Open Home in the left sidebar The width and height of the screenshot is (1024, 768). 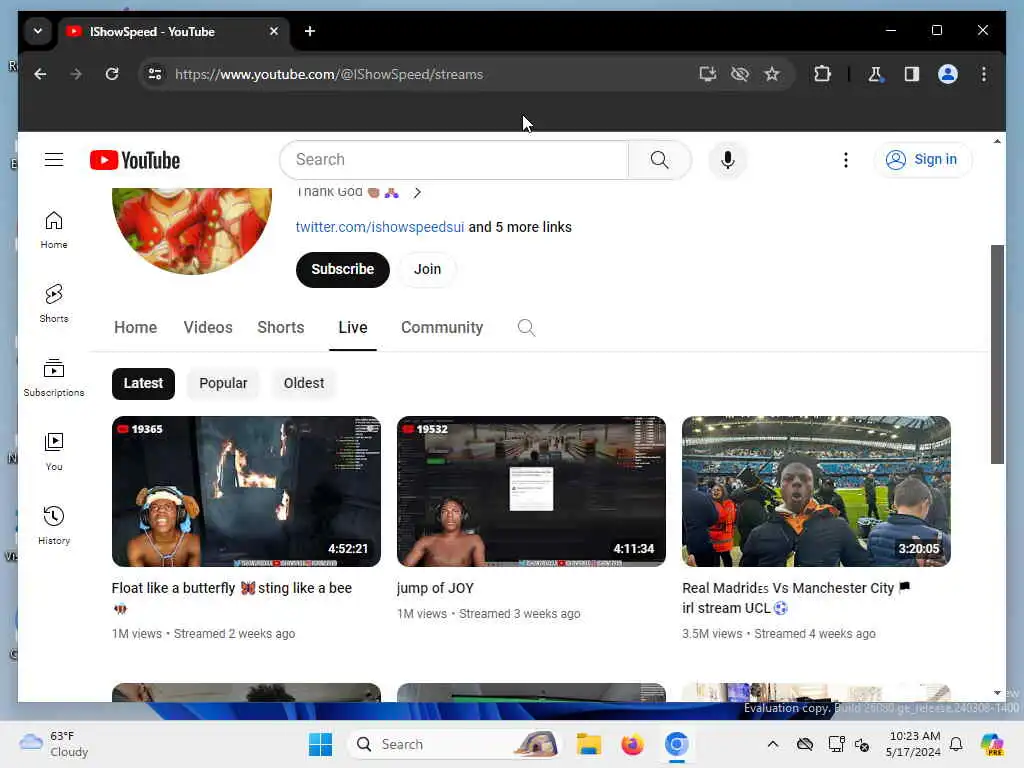(54, 230)
